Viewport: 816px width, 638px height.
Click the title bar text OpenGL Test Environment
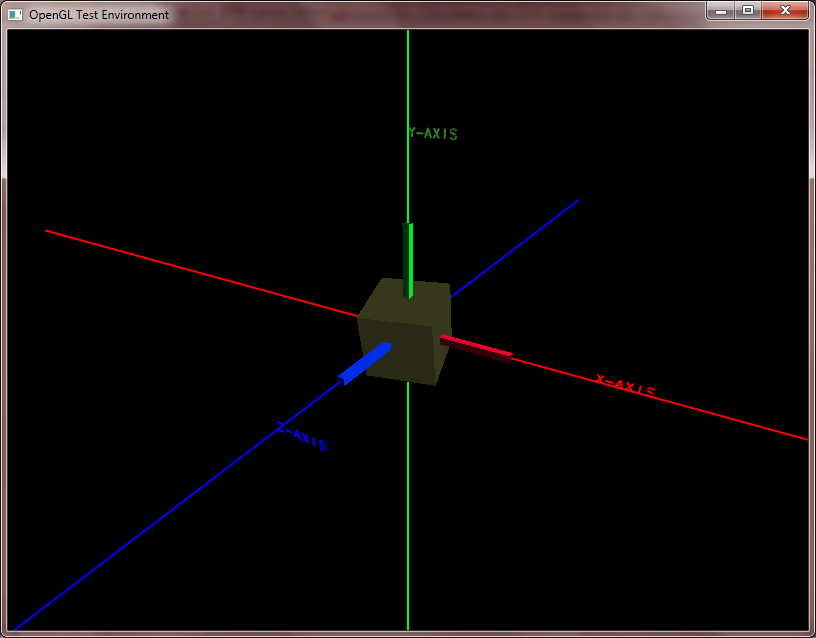tap(98, 14)
